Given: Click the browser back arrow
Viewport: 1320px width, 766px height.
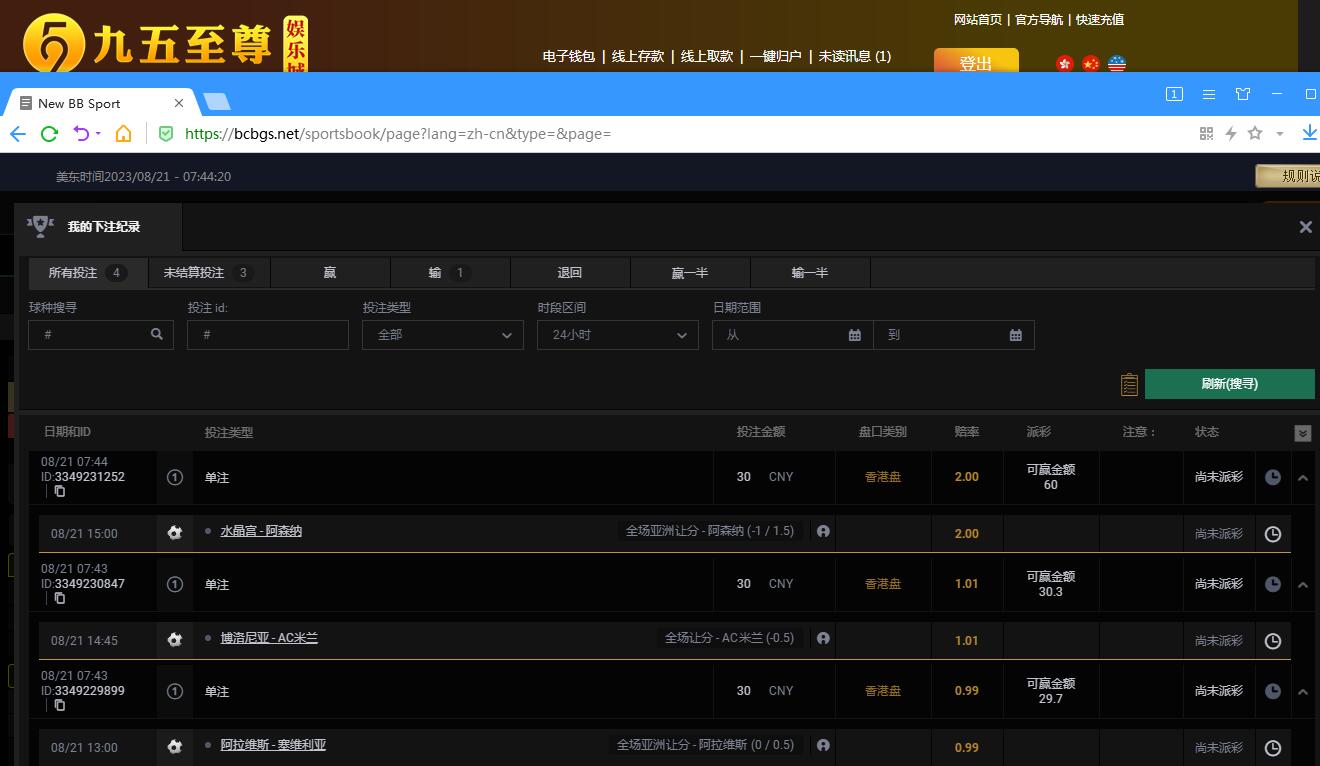Looking at the screenshot, I should (18, 134).
